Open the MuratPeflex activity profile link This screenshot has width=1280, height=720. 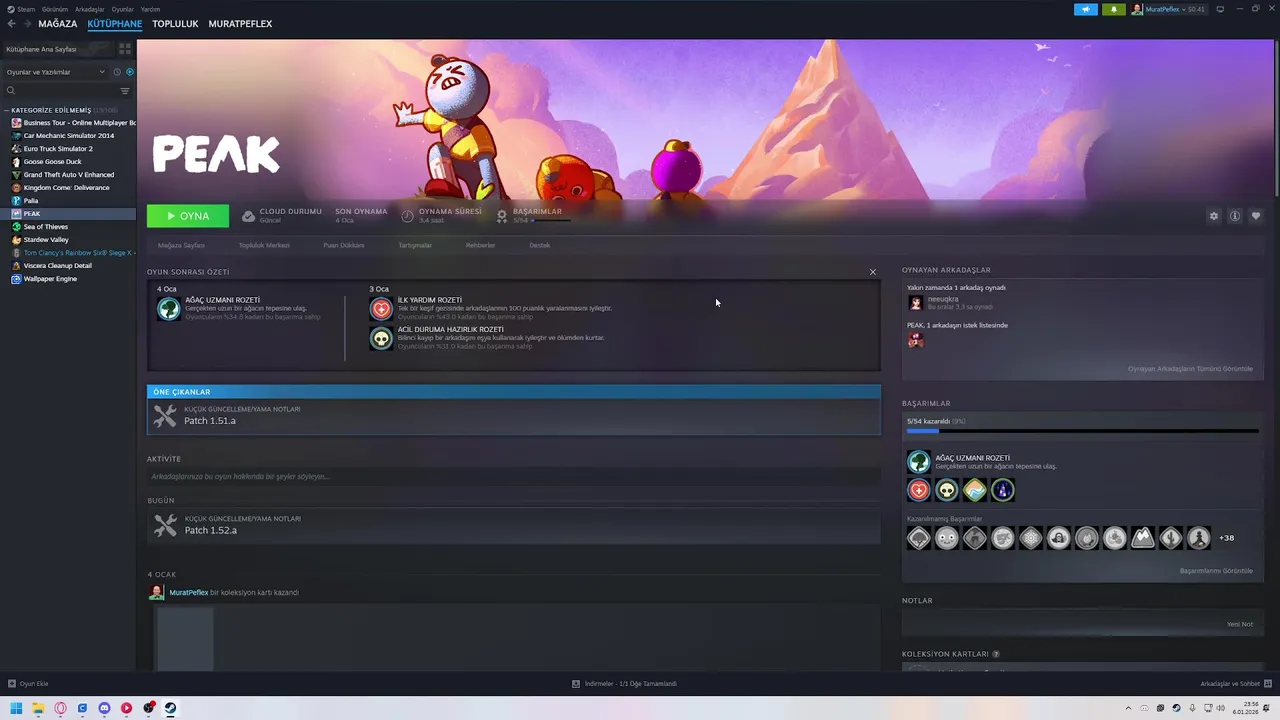click(189, 593)
